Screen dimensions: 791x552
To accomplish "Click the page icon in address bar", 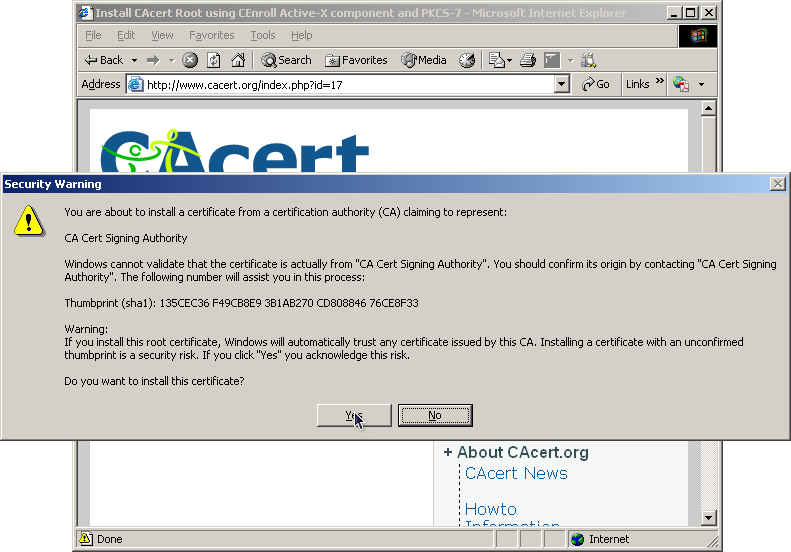I will [x=135, y=84].
